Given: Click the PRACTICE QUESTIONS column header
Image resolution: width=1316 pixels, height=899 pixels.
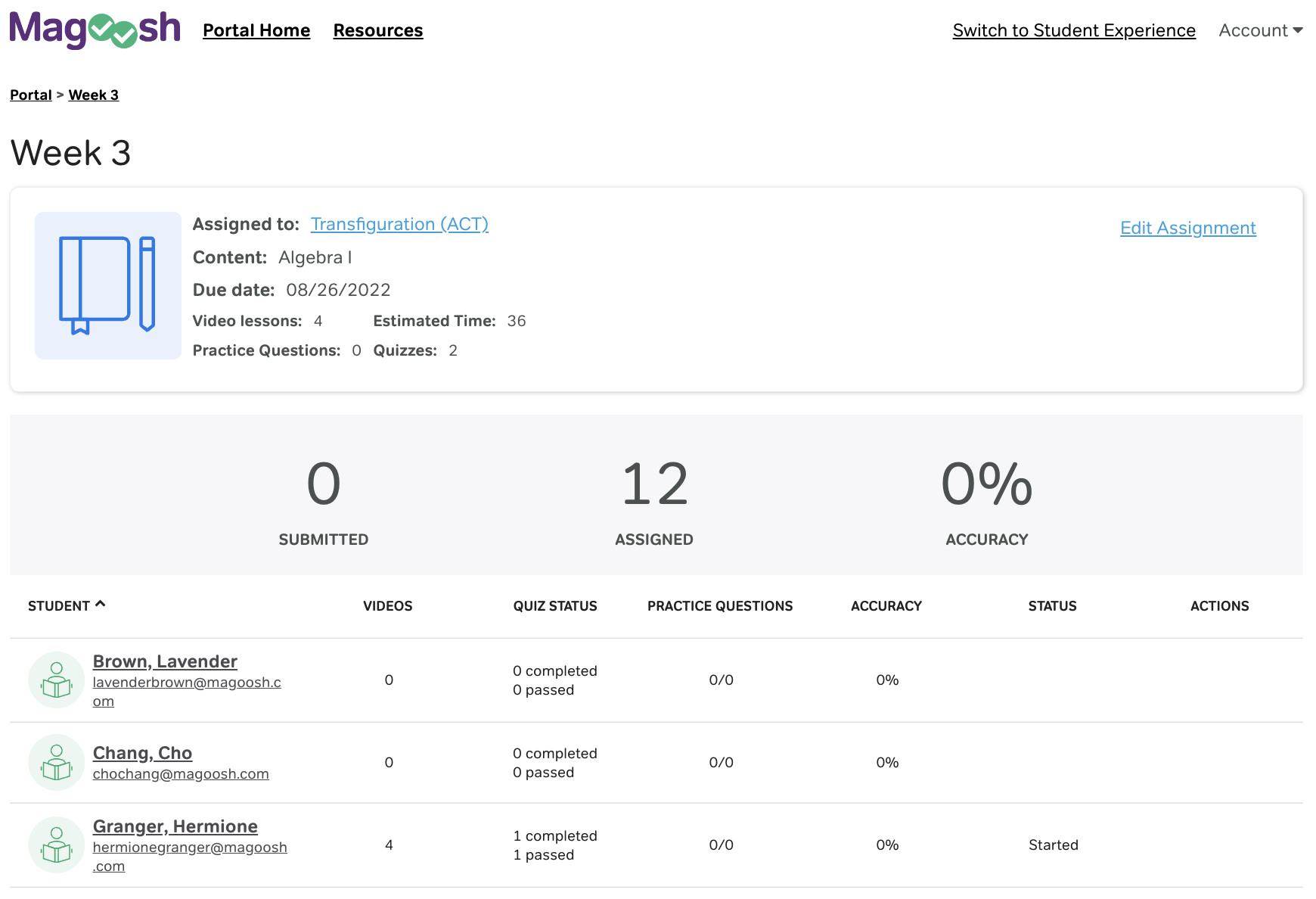Looking at the screenshot, I should pos(720,606).
